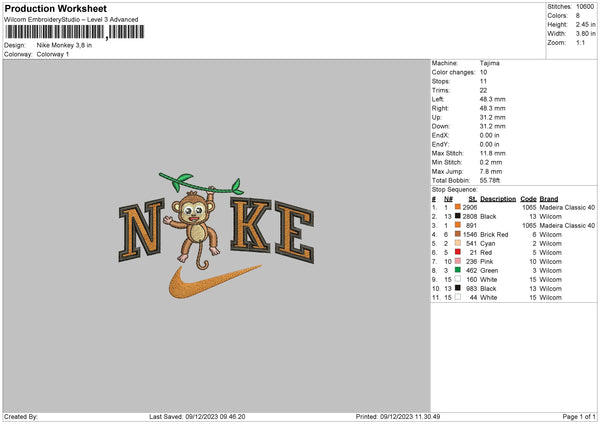Click the orange swatch beside stitch count 891
Screen dimensions: 600x424
[458, 225]
